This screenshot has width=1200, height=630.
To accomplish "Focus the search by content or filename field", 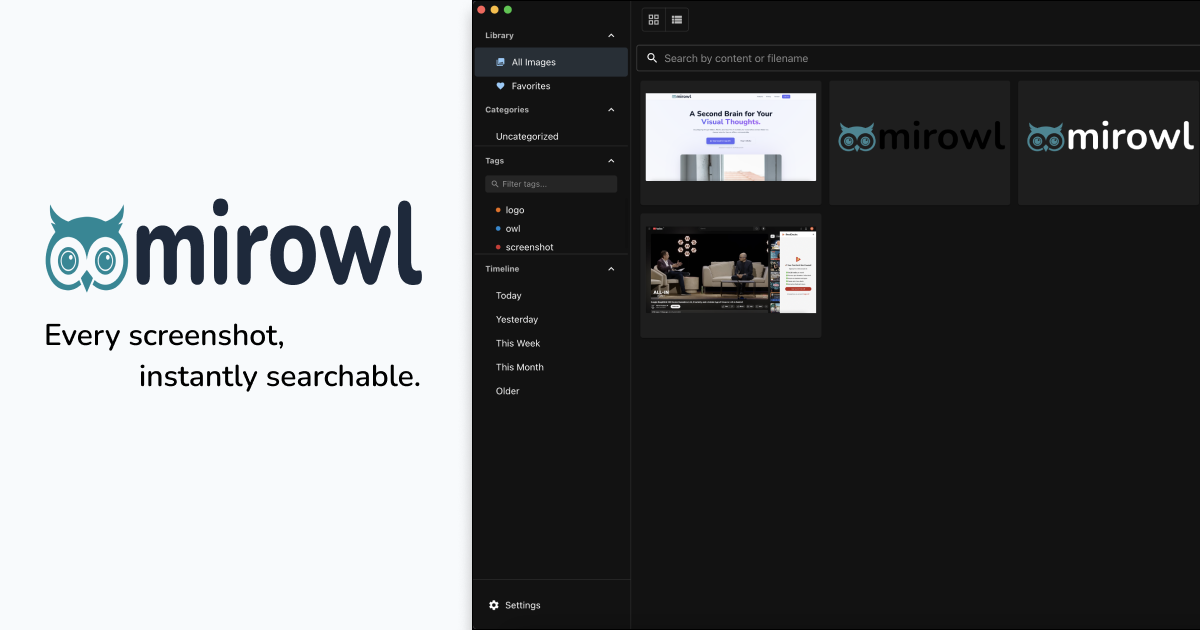I will (918, 58).
